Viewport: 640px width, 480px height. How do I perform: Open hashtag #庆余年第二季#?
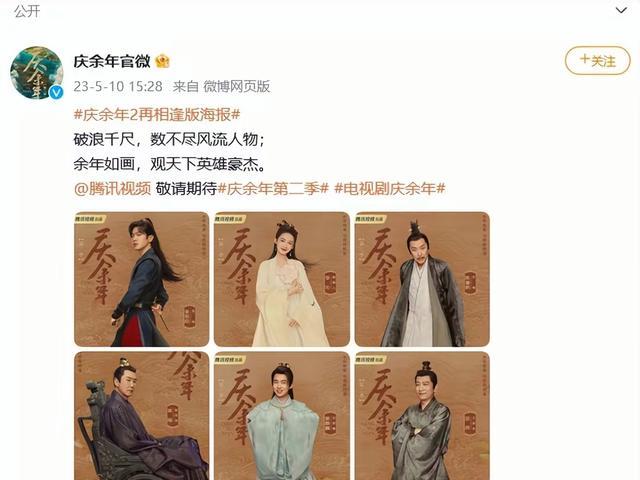point(273,189)
